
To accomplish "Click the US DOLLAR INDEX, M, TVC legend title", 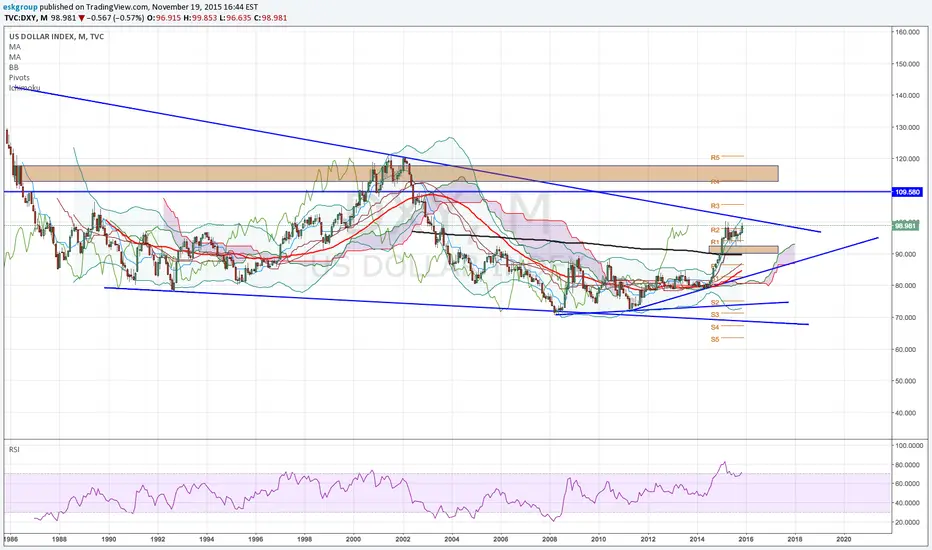I will pyautogui.click(x=56, y=36).
